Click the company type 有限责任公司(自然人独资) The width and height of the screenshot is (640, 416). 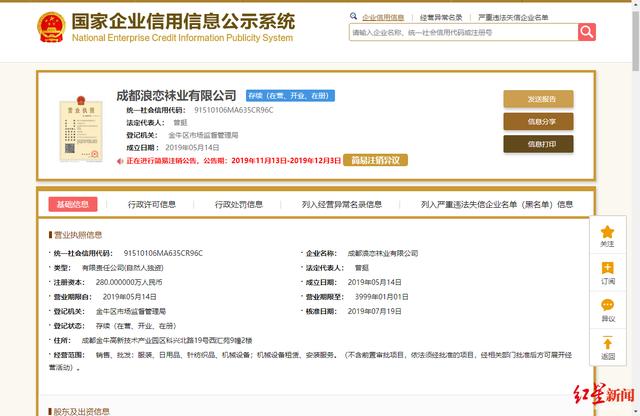pos(123,268)
